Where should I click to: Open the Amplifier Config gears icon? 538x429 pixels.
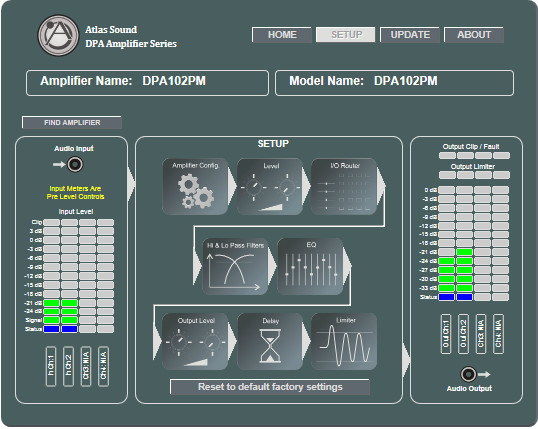click(195, 187)
